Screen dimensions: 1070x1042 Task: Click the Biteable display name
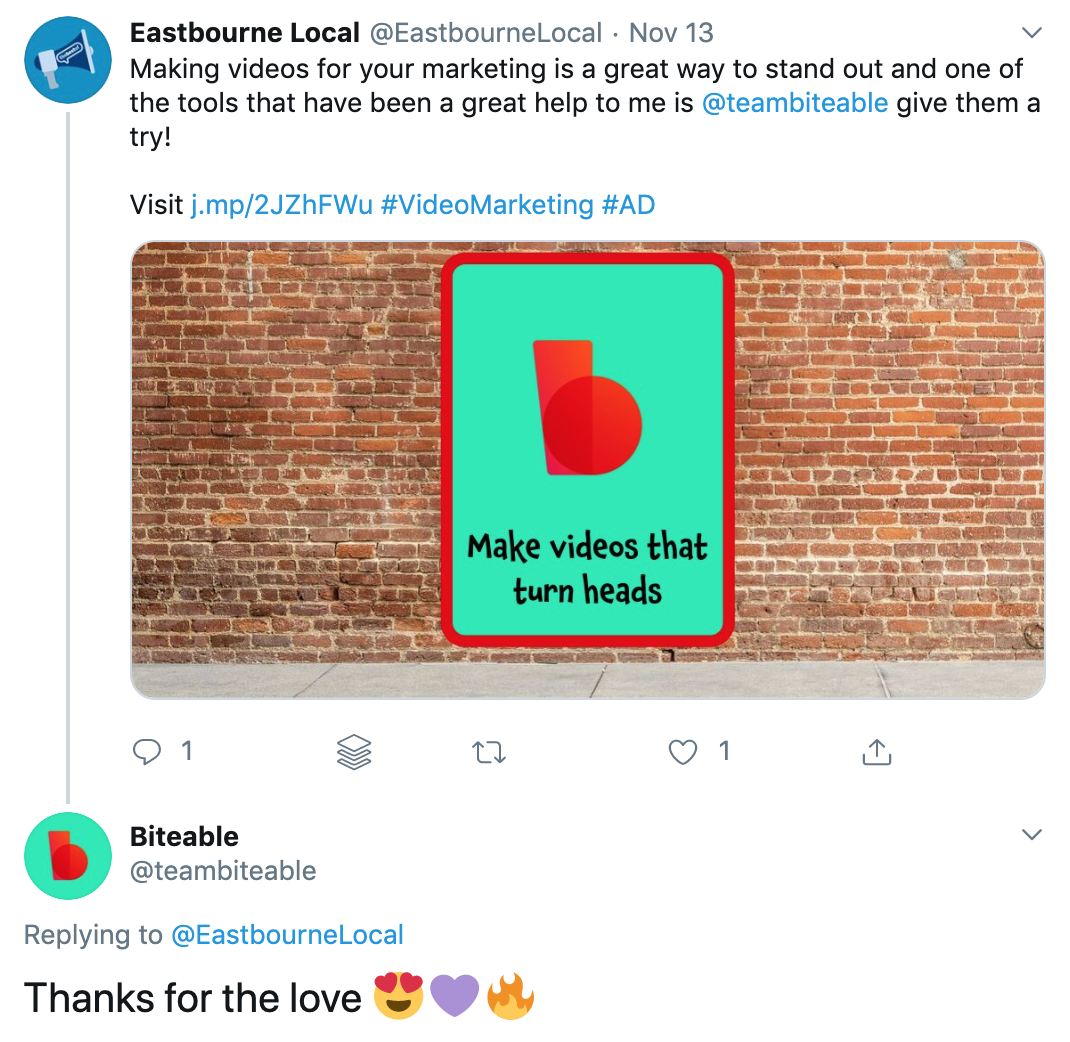[185, 836]
